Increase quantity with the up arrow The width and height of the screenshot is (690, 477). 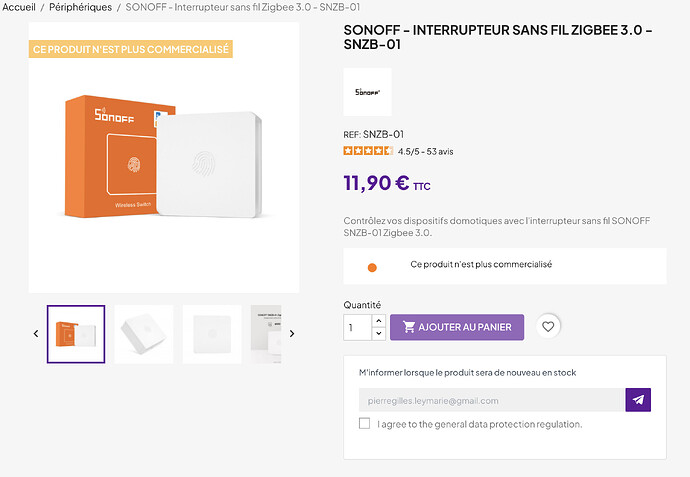point(378,321)
